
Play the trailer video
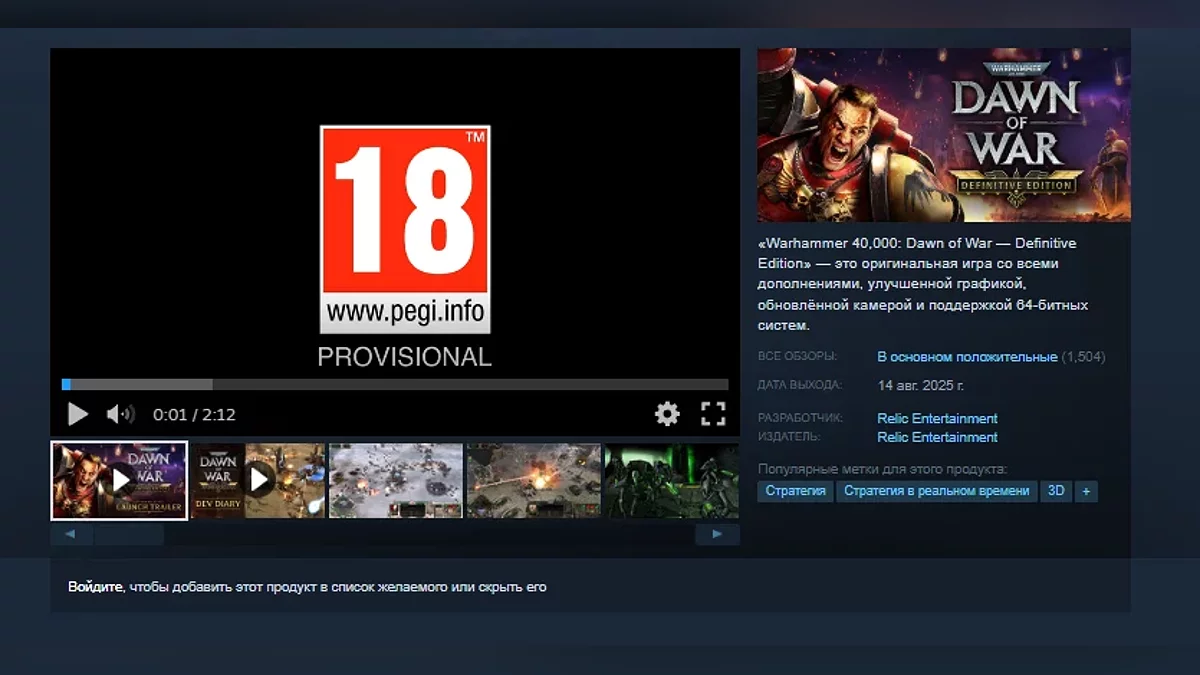tap(77, 414)
